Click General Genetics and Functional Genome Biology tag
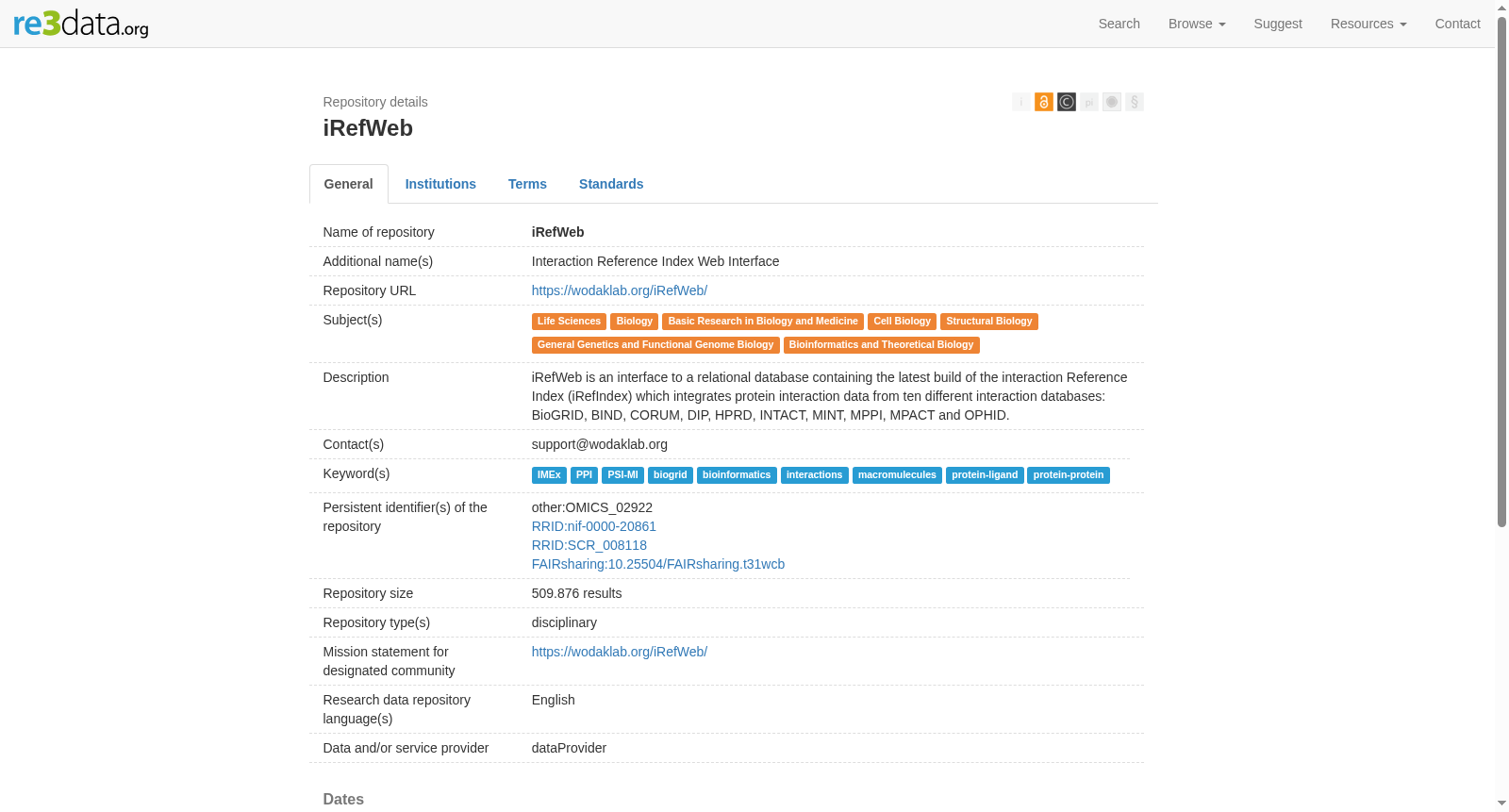Viewport: 1509px width, 812px height. (x=655, y=345)
